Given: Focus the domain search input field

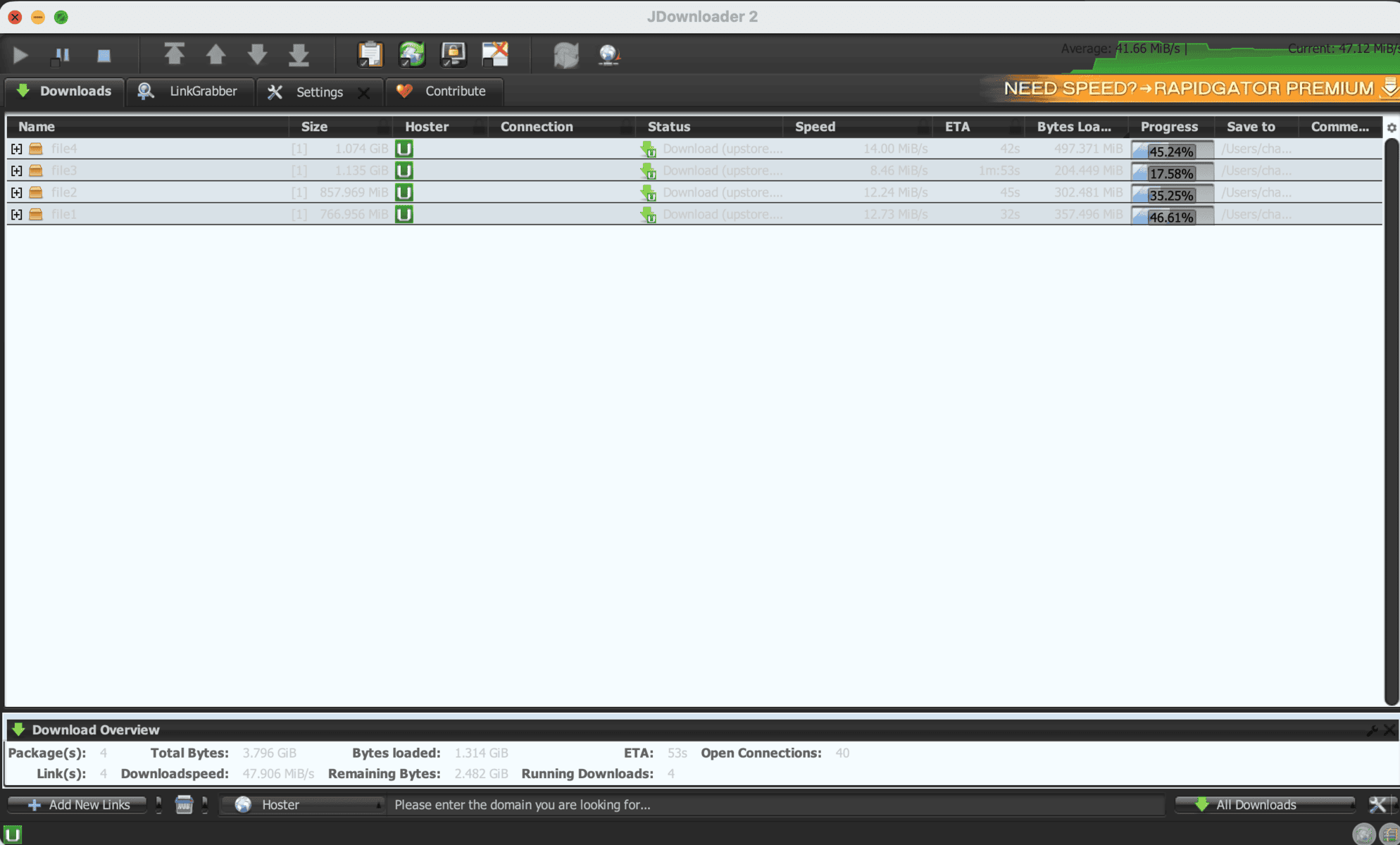Looking at the screenshot, I should point(776,804).
